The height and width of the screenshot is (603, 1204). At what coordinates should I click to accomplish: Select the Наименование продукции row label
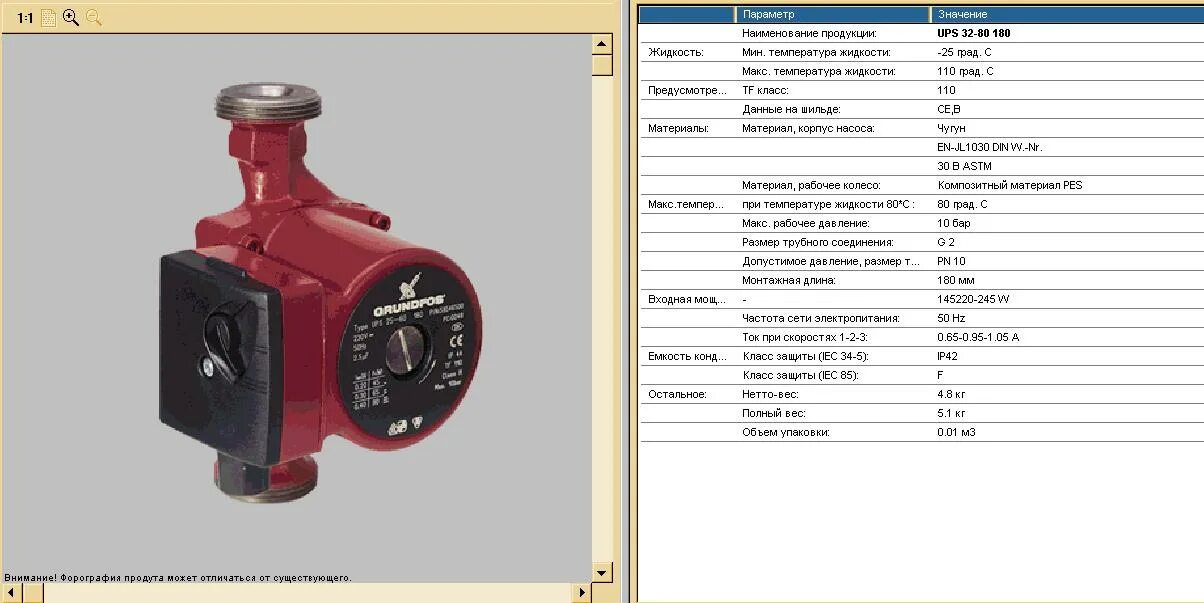(809, 33)
